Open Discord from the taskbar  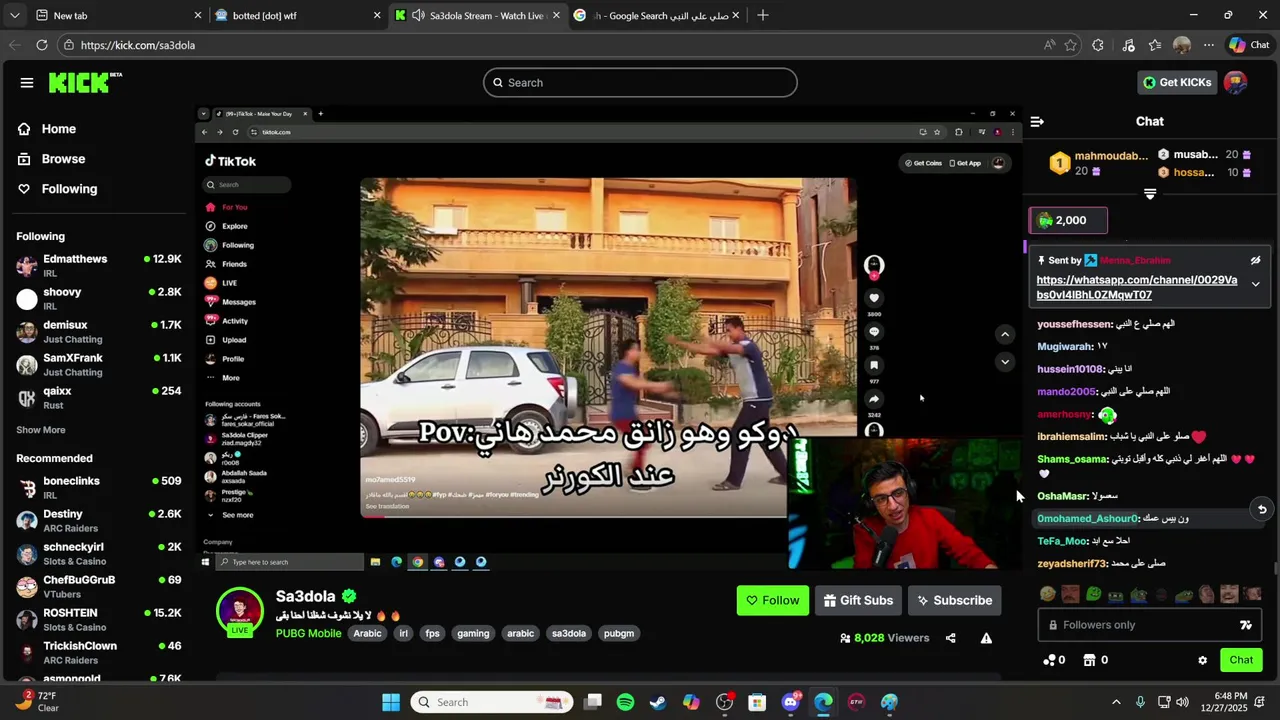[x=790, y=702]
